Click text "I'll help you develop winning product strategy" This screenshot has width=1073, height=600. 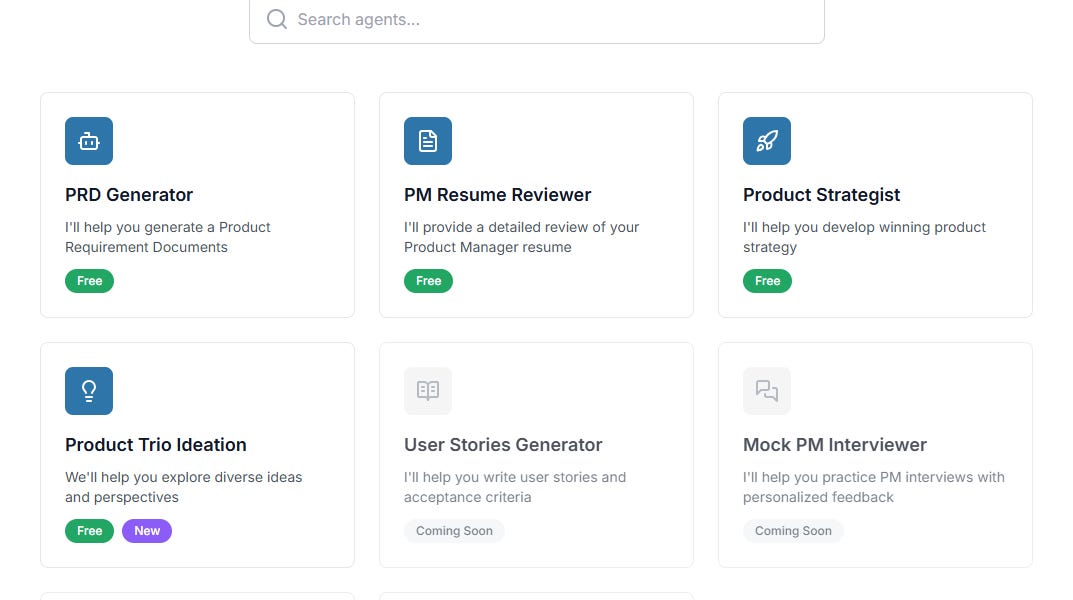point(864,237)
